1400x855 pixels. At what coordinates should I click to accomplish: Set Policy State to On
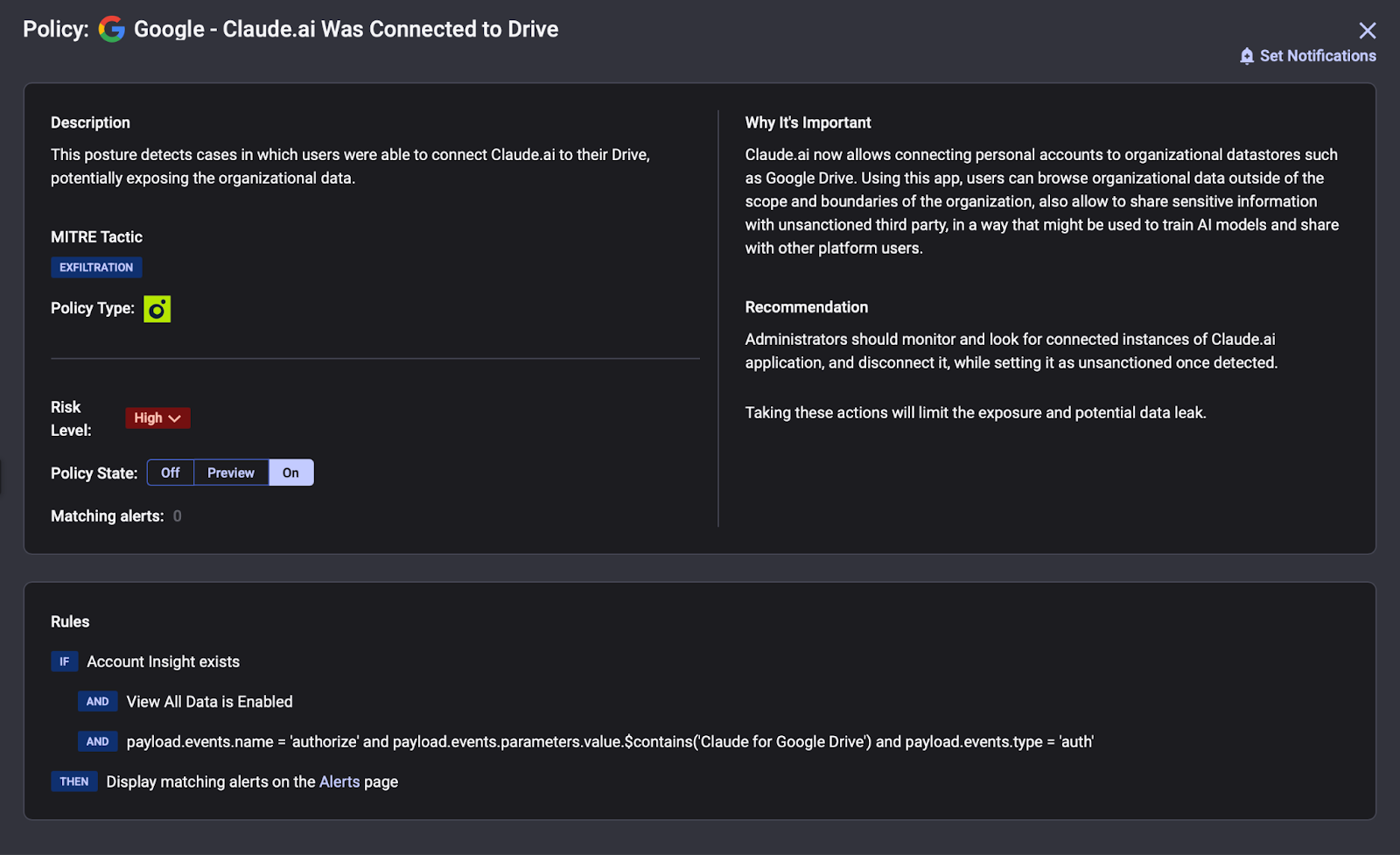(290, 473)
